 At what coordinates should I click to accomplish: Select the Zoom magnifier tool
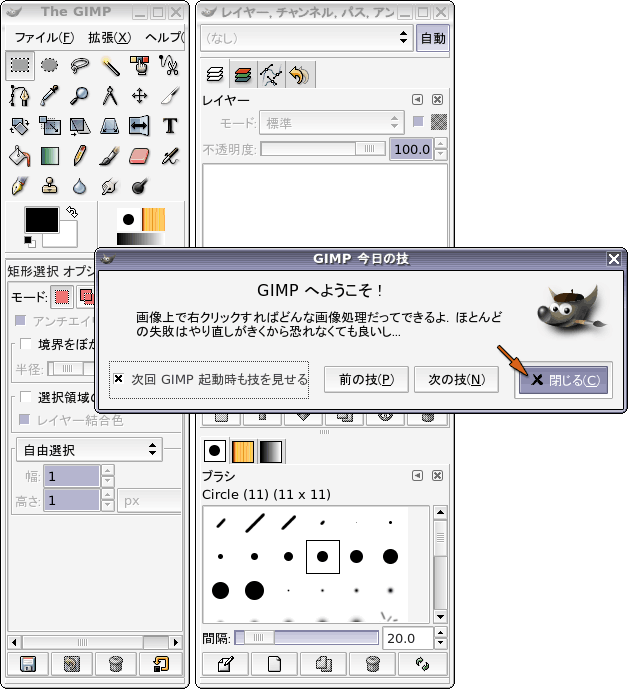[x=80, y=96]
